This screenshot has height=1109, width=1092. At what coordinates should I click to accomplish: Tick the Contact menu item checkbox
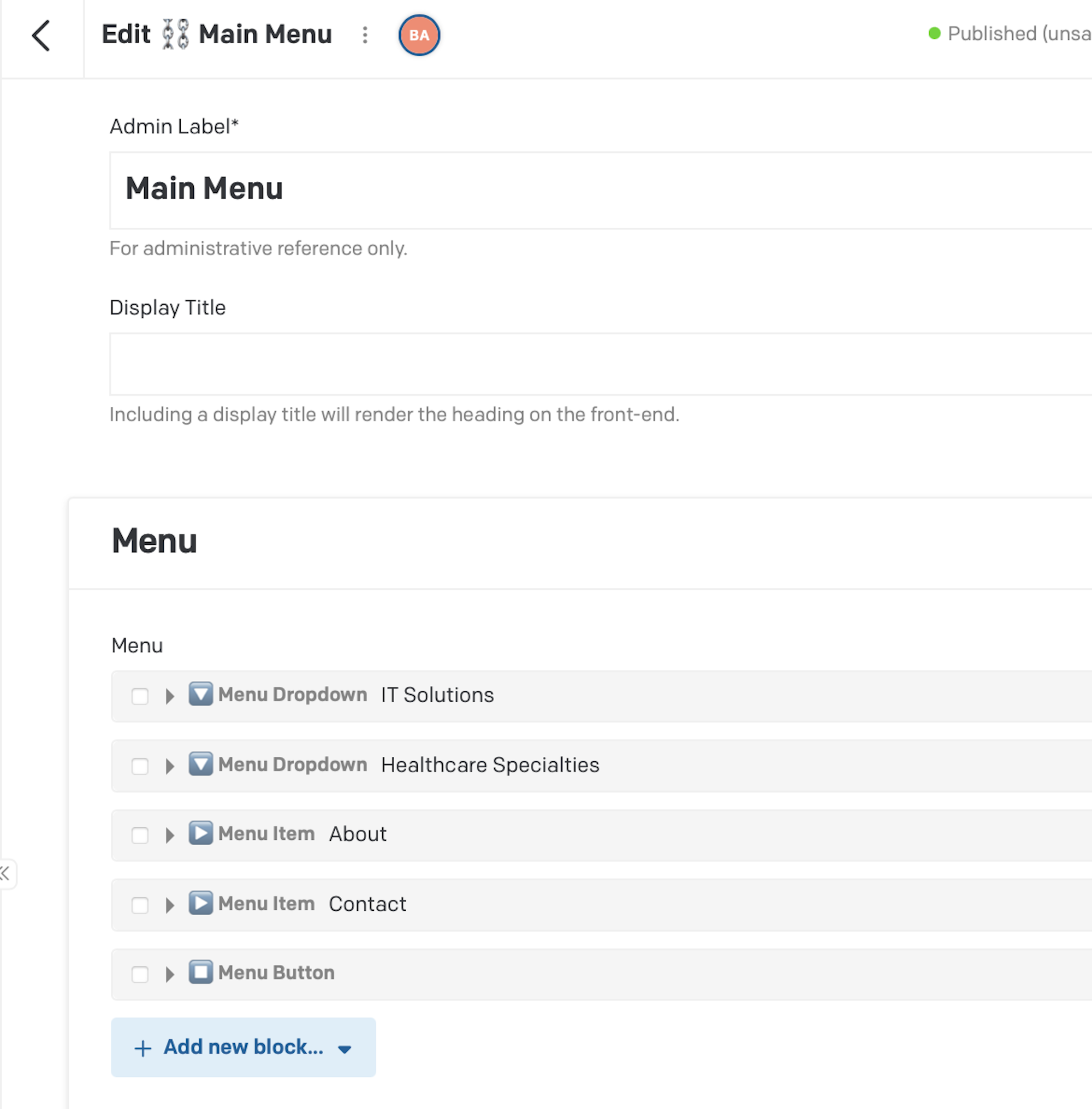[x=140, y=905]
